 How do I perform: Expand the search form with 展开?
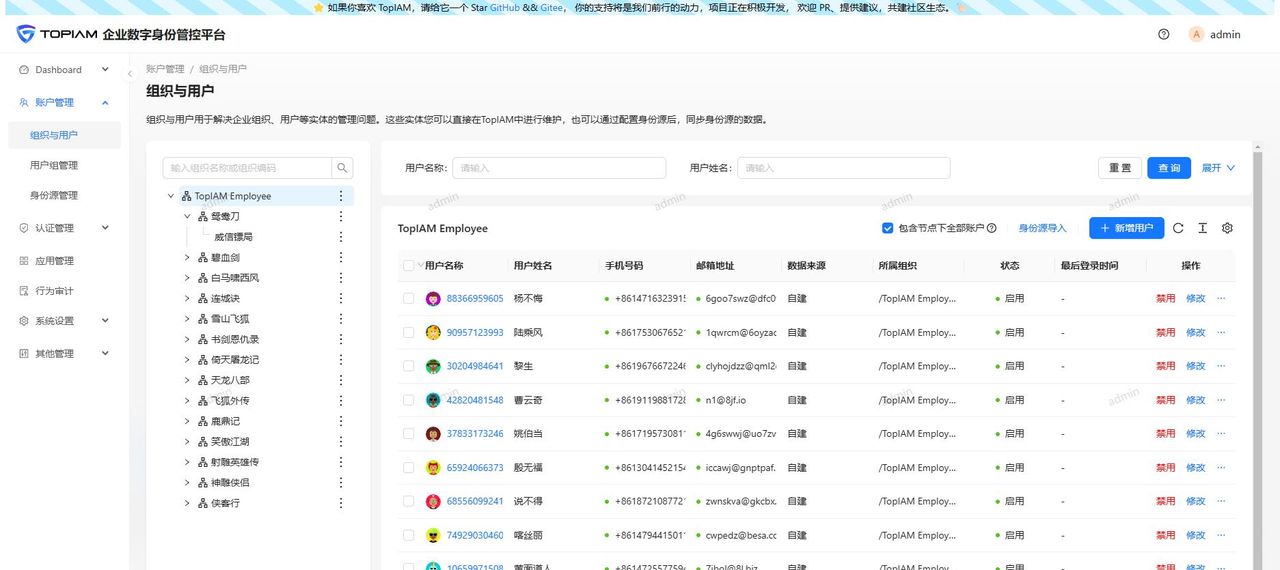point(1218,168)
